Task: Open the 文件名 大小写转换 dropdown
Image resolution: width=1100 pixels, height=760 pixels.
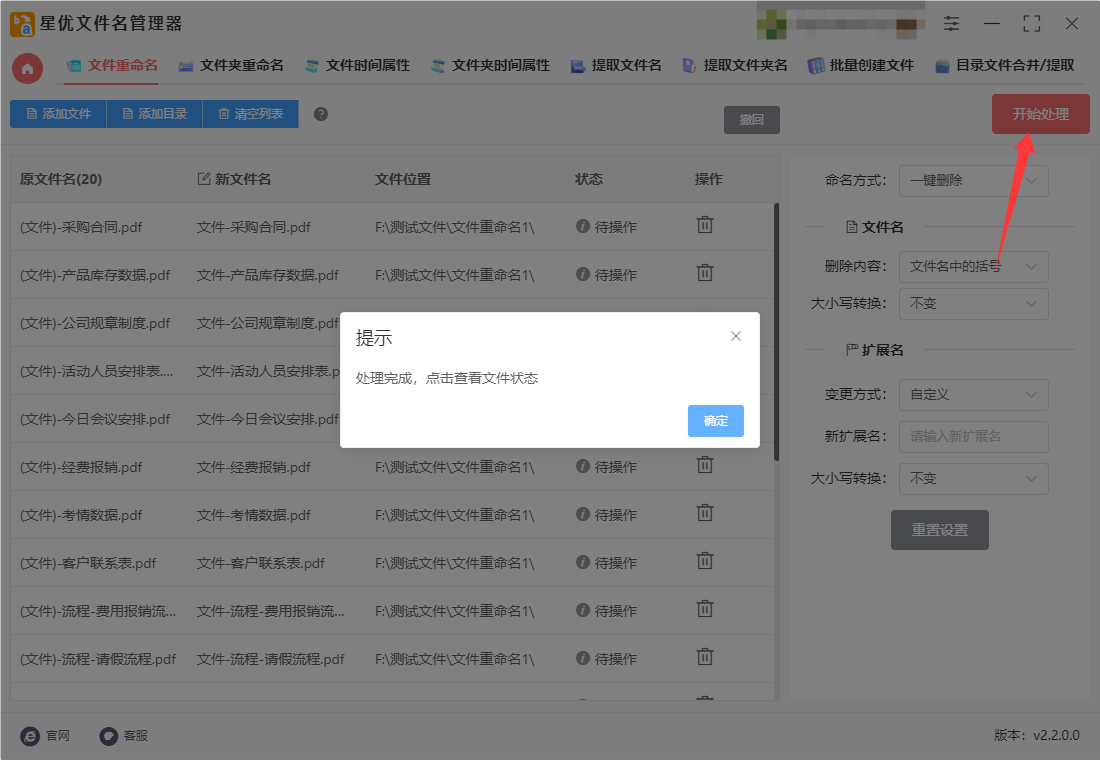Action: pyautogui.click(x=974, y=304)
